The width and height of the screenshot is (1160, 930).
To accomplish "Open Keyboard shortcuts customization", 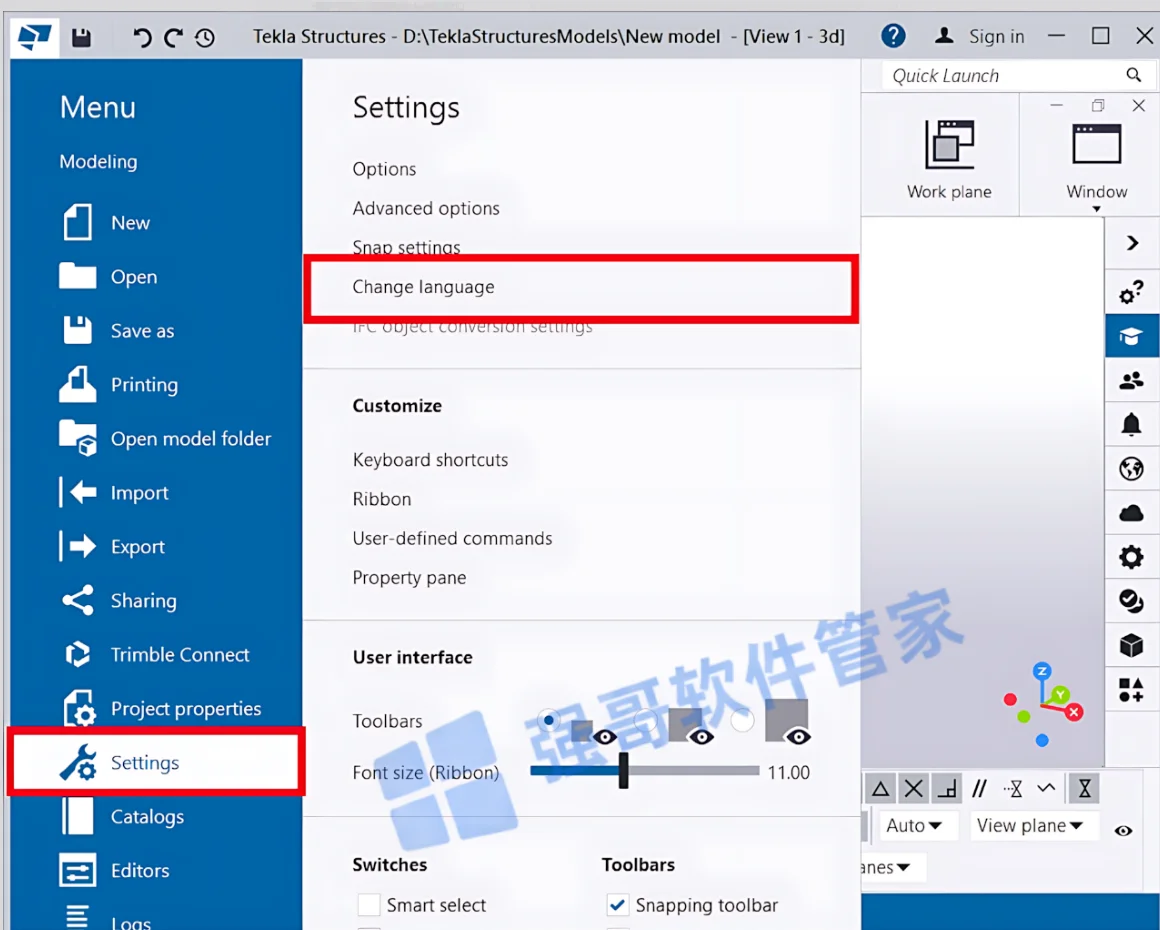I will (431, 459).
